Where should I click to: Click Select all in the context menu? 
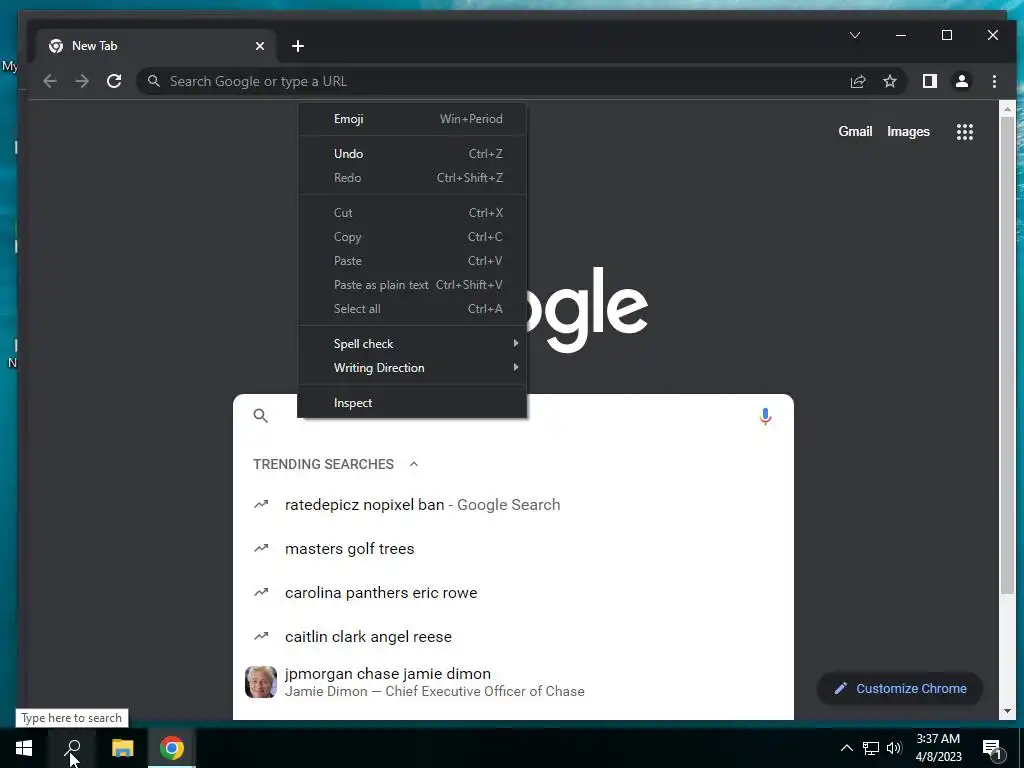pyautogui.click(x=412, y=309)
